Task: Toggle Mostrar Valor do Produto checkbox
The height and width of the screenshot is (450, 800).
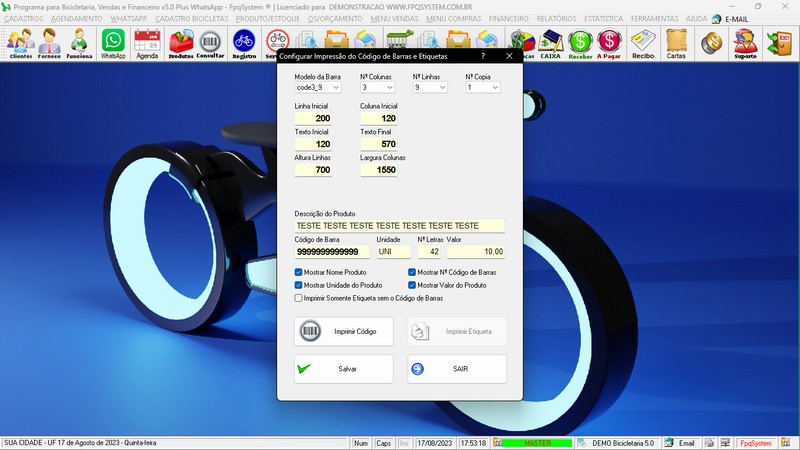Action: pyautogui.click(x=413, y=285)
